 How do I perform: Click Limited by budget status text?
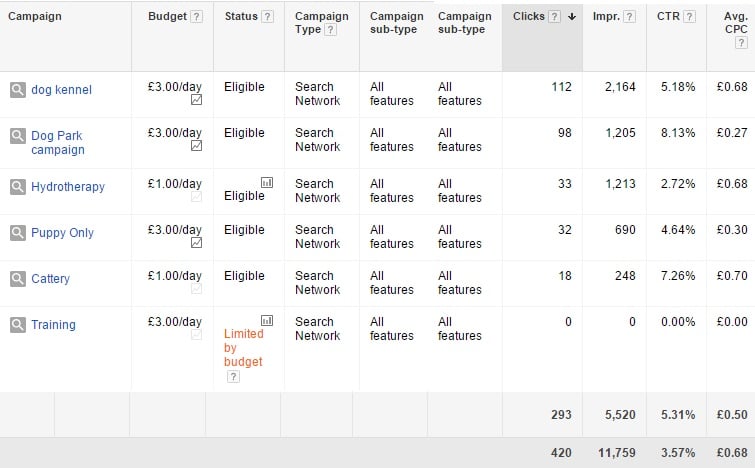tap(244, 348)
